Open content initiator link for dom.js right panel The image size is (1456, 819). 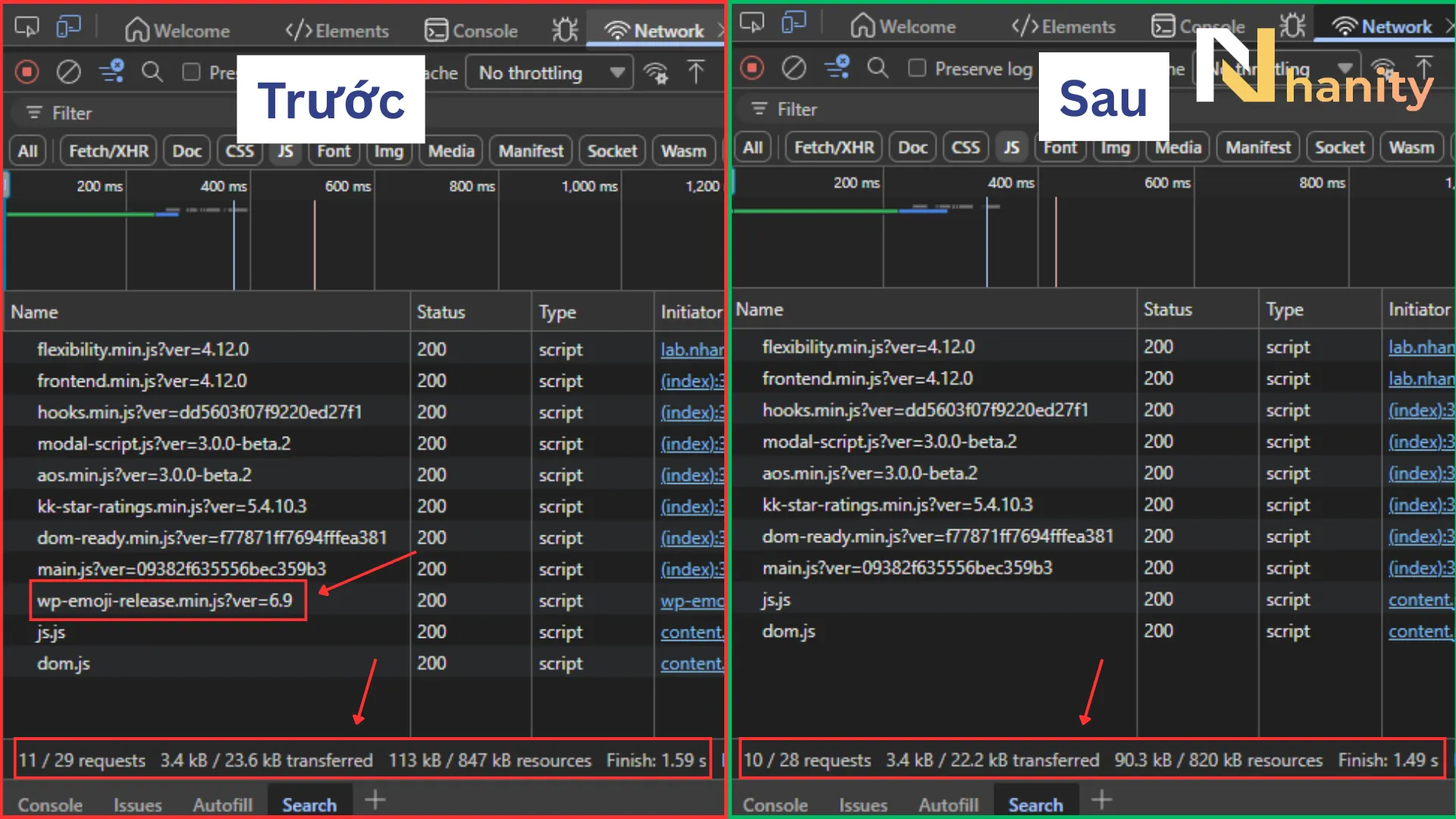[x=1420, y=631]
